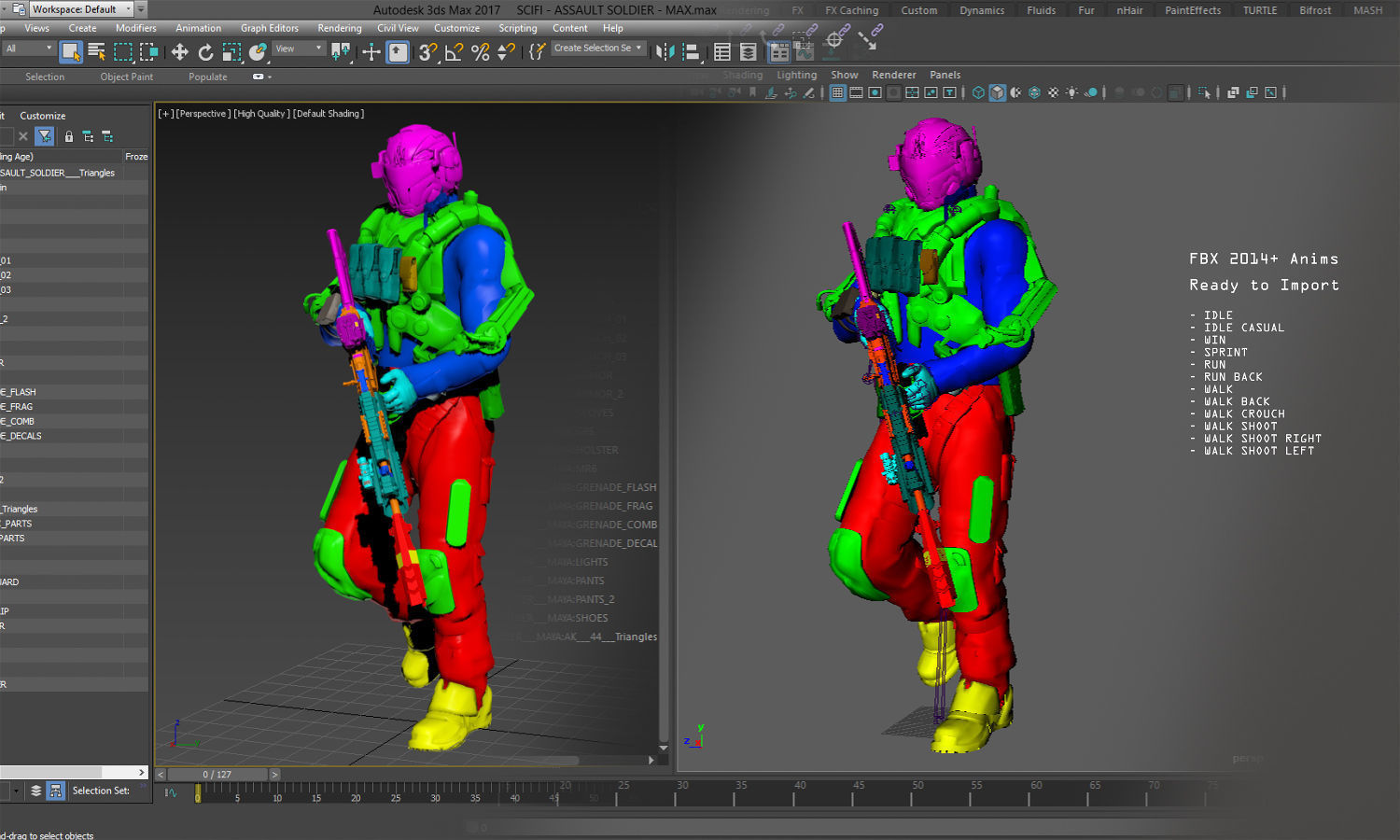Choose the Rectangular Selection Region tool
The image size is (1400, 840).
point(122,52)
